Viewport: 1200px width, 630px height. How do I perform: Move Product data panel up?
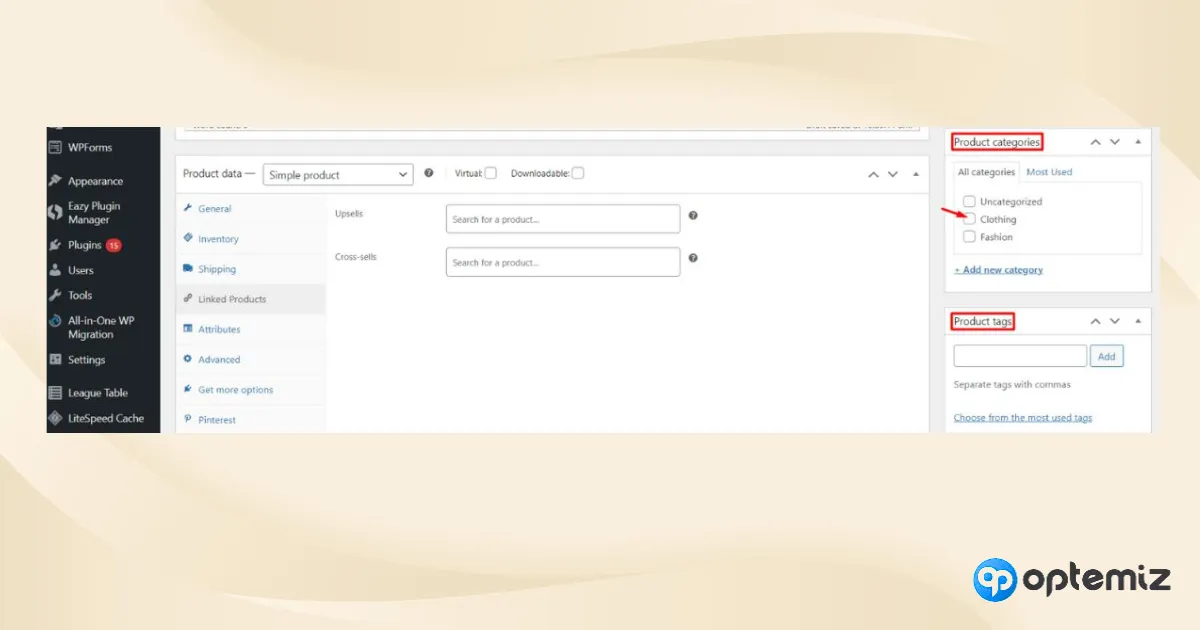point(873,174)
